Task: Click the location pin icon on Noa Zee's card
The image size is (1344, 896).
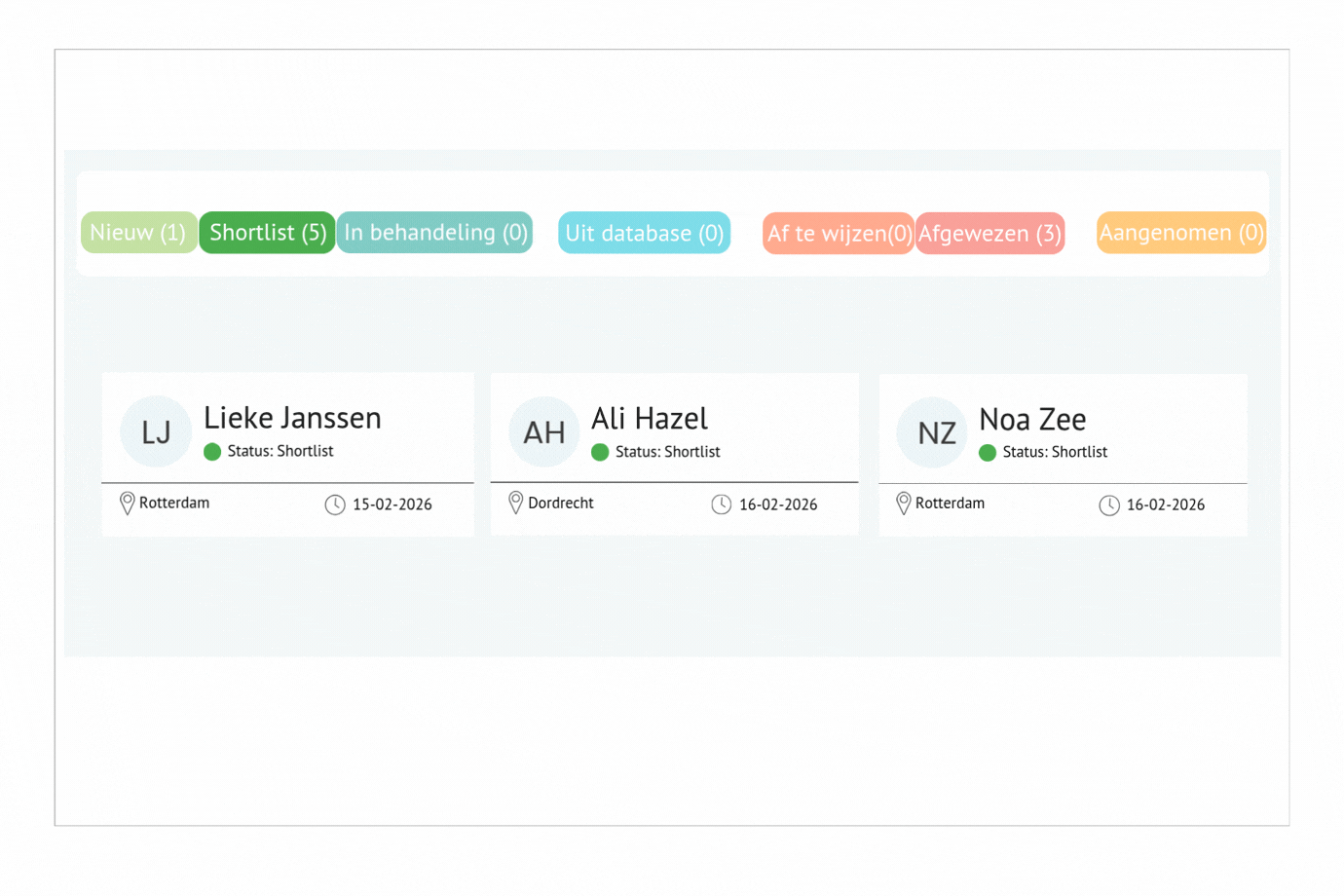Action: coord(904,504)
